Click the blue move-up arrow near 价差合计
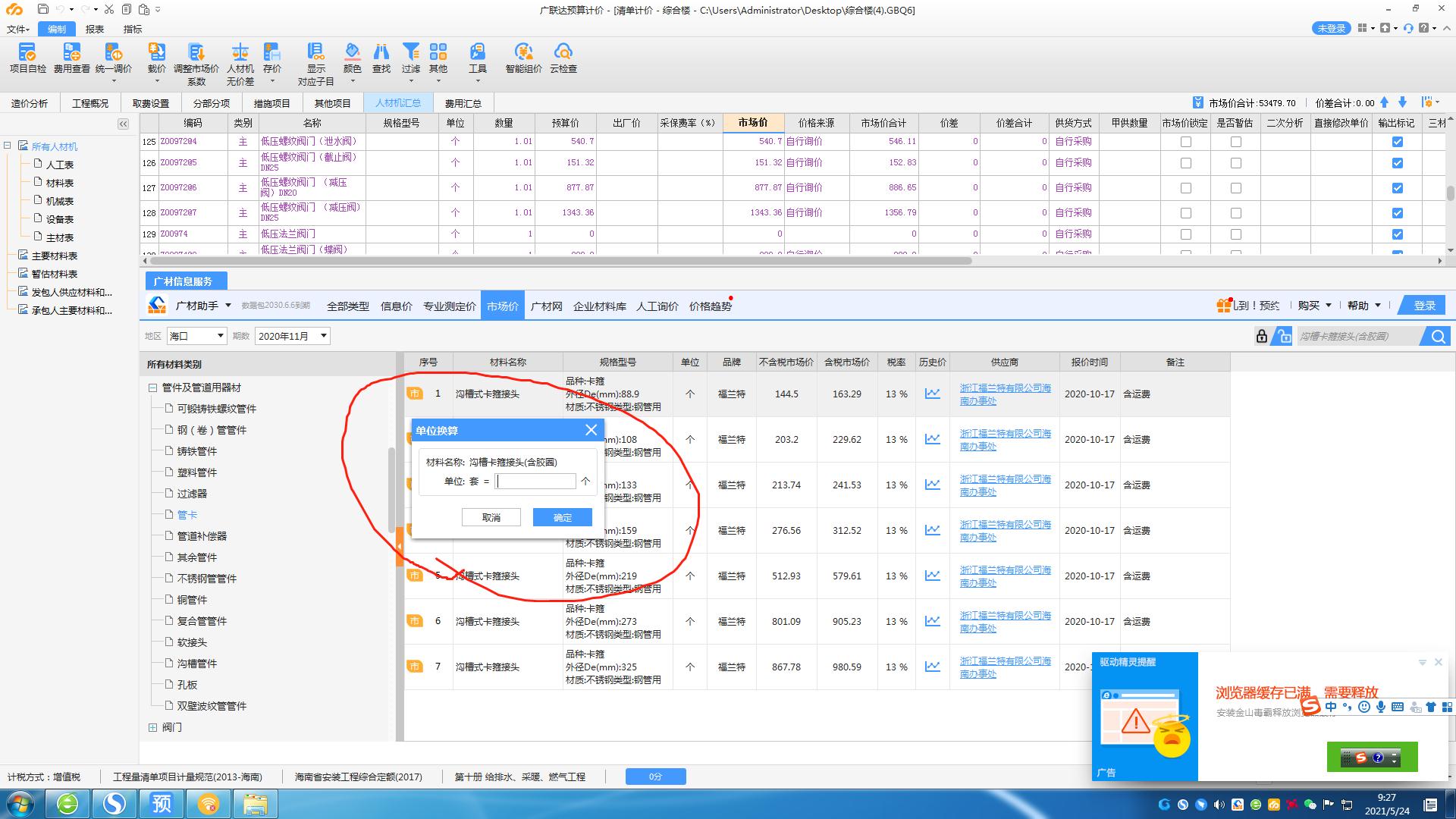 coord(1385,102)
